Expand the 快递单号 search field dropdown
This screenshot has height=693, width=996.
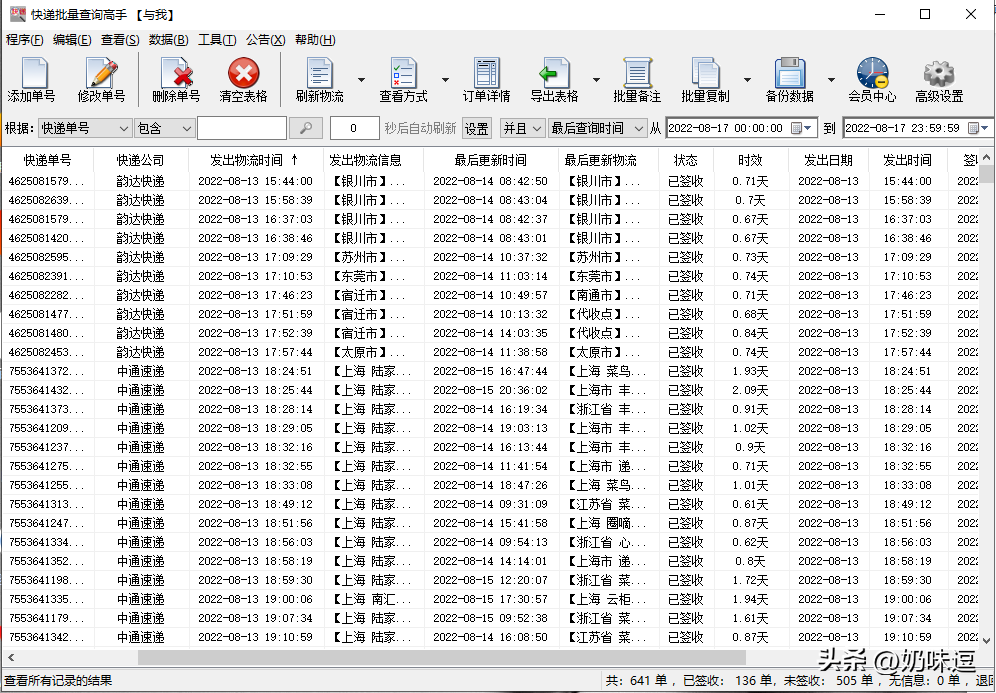(123, 128)
